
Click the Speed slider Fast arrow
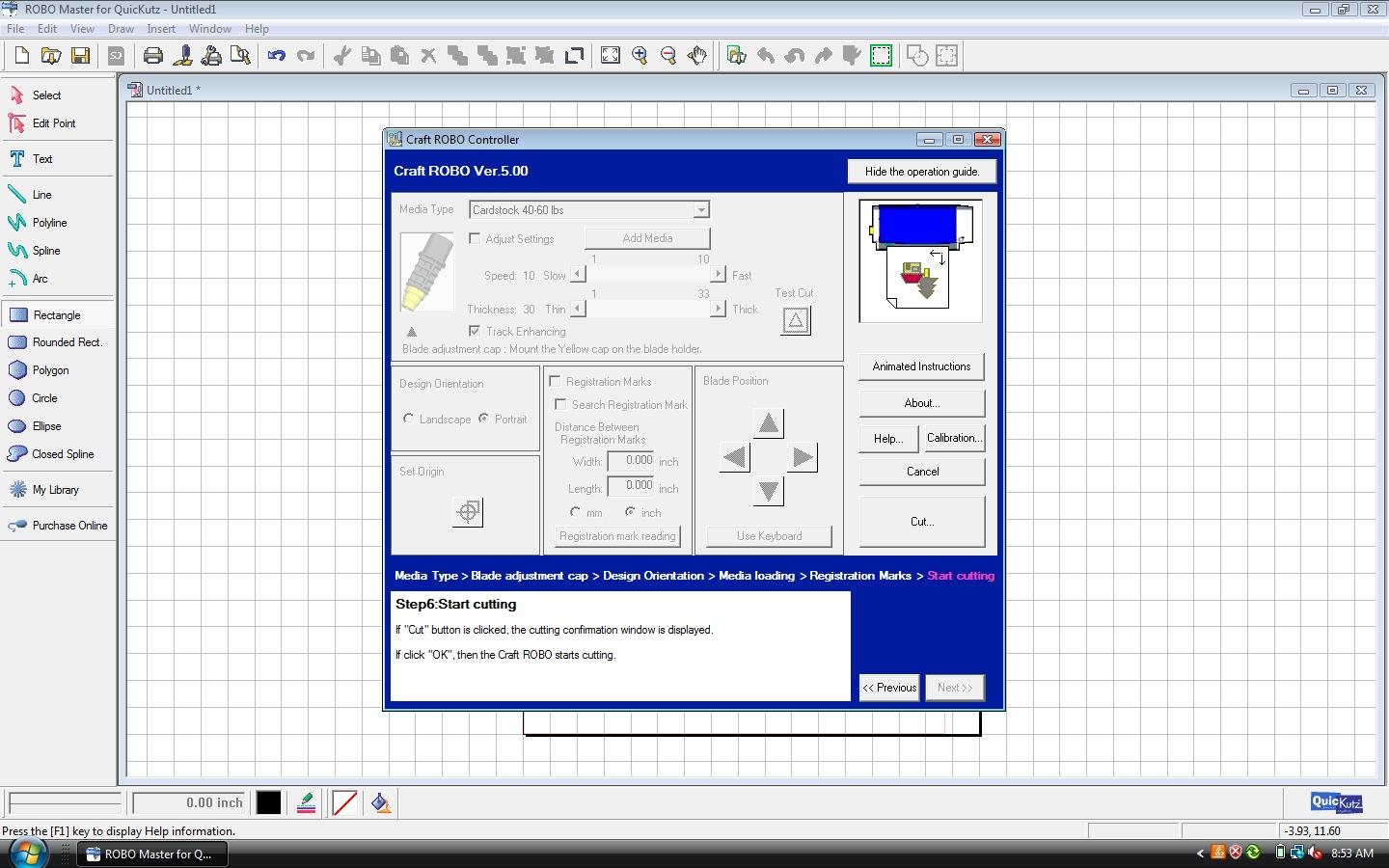(x=718, y=275)
